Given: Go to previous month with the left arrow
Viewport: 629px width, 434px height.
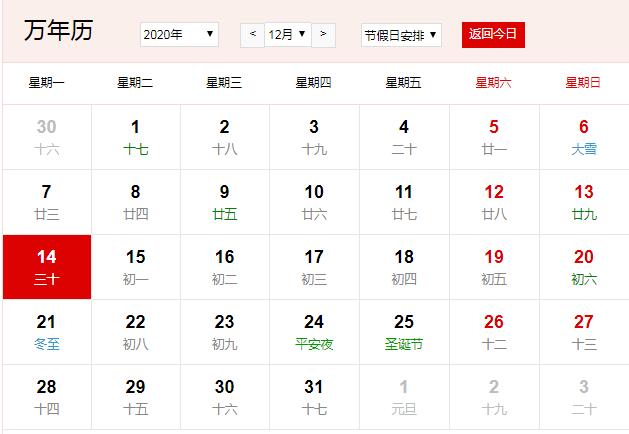Looking at the screenshot, I should tap(252, 35).
